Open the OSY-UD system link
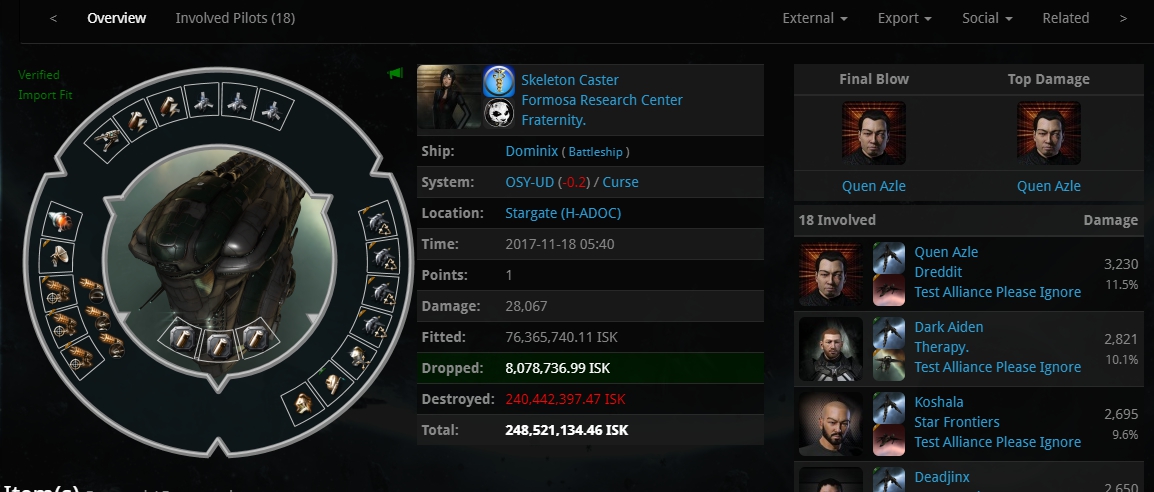This screenshot has width=1154, height=492. point(529,182)
